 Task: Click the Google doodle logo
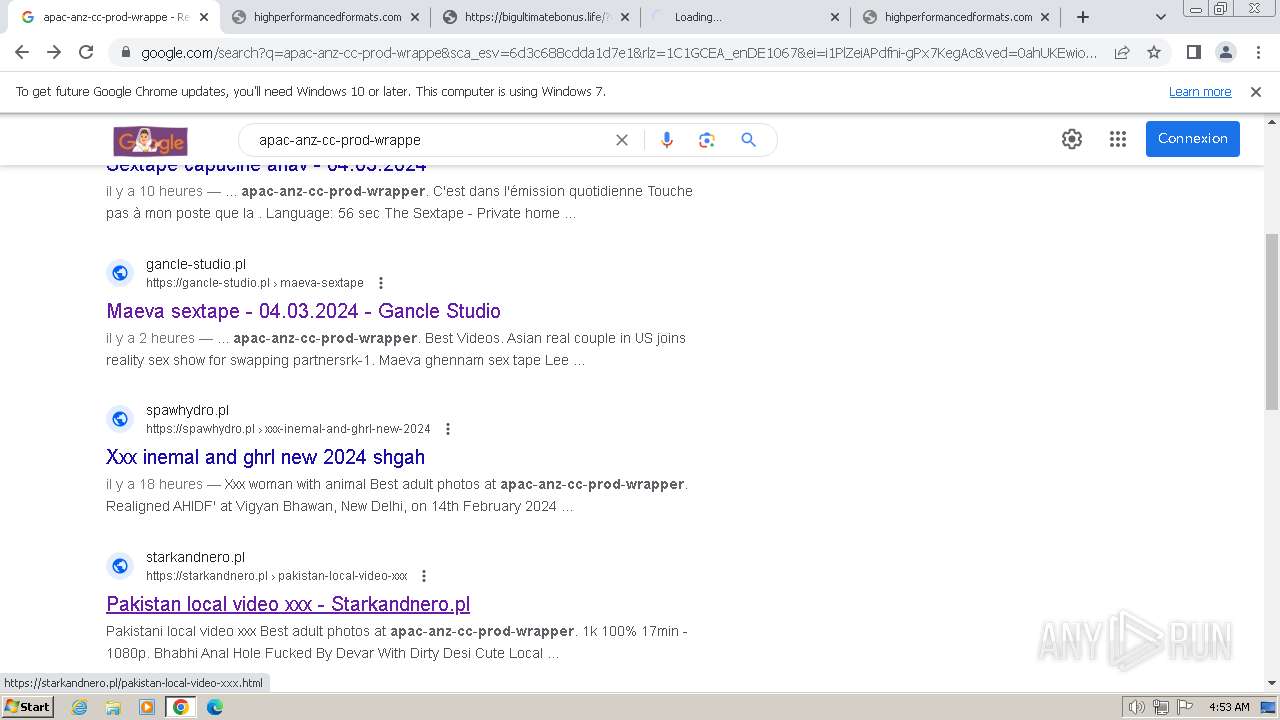[x=150, y=140]
